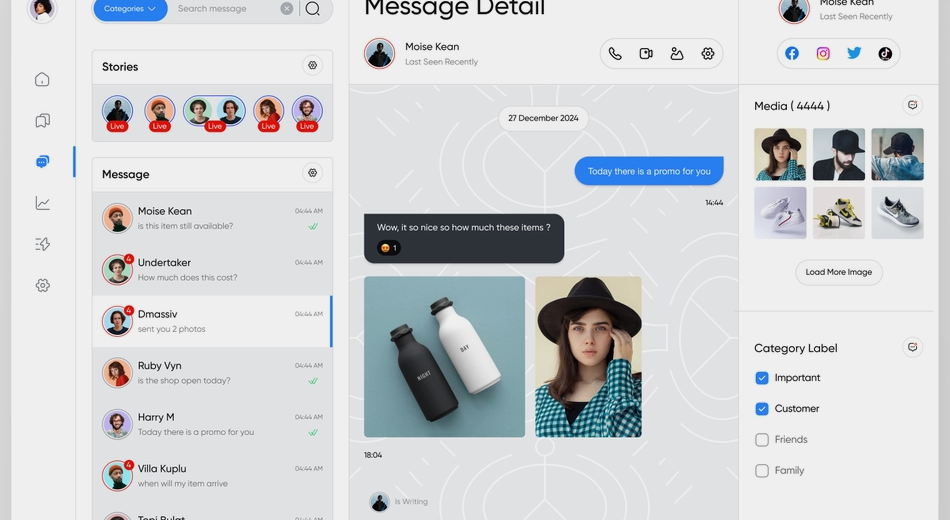Image resolution: width=950 pixels, height=520 pixels.
Task: Open the Dmassiv conversation
Action: pyautogui.click(x=212, y=321)
